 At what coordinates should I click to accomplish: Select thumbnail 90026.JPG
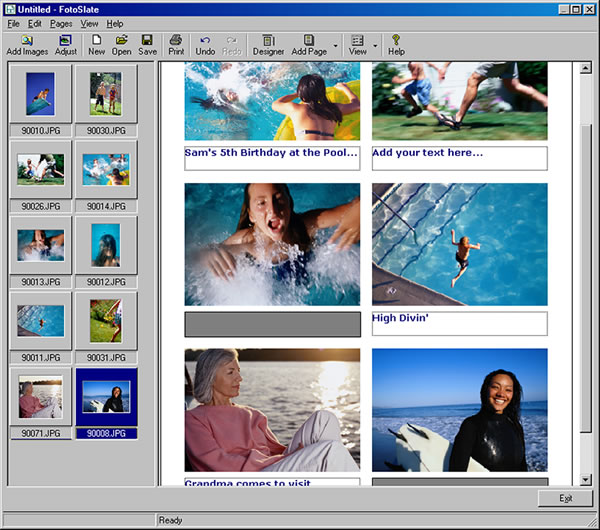pos(40,169)
